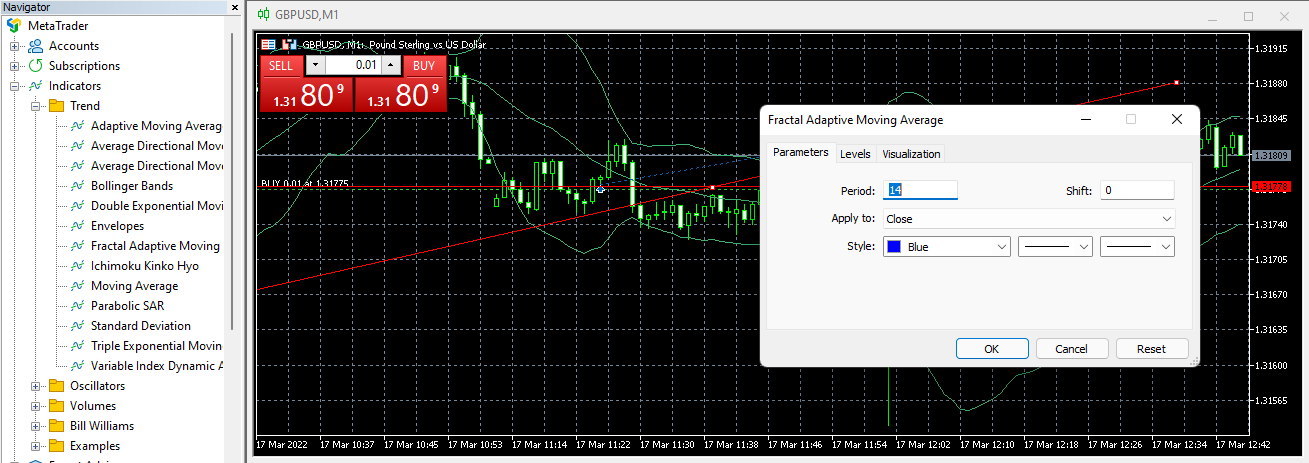Select the Double Exponential Moving Average icon
The height and width of the screenshot is (463, 1309).
pos(77,206)
